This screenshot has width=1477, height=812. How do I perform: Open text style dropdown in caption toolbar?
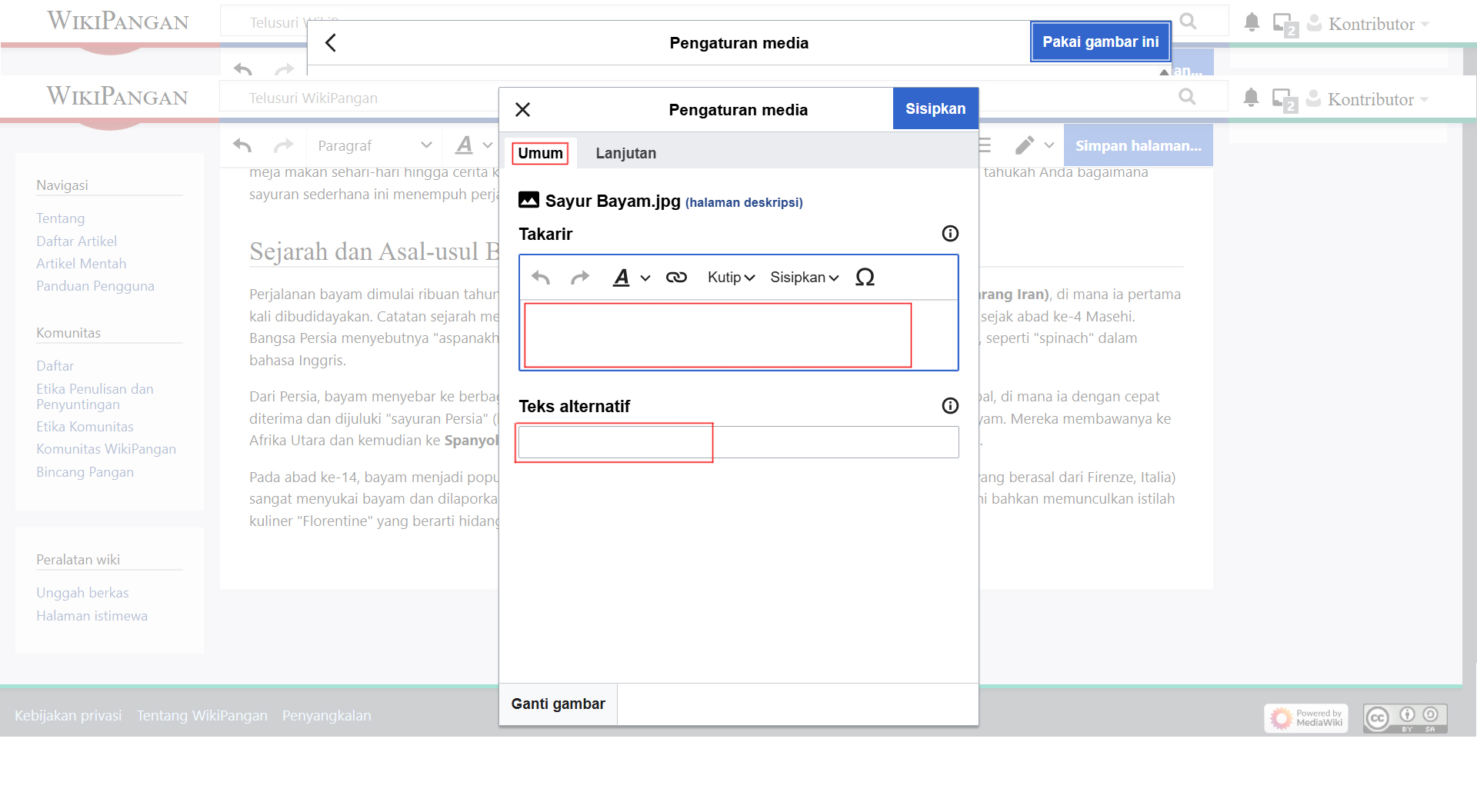click(x=631, y=278)
